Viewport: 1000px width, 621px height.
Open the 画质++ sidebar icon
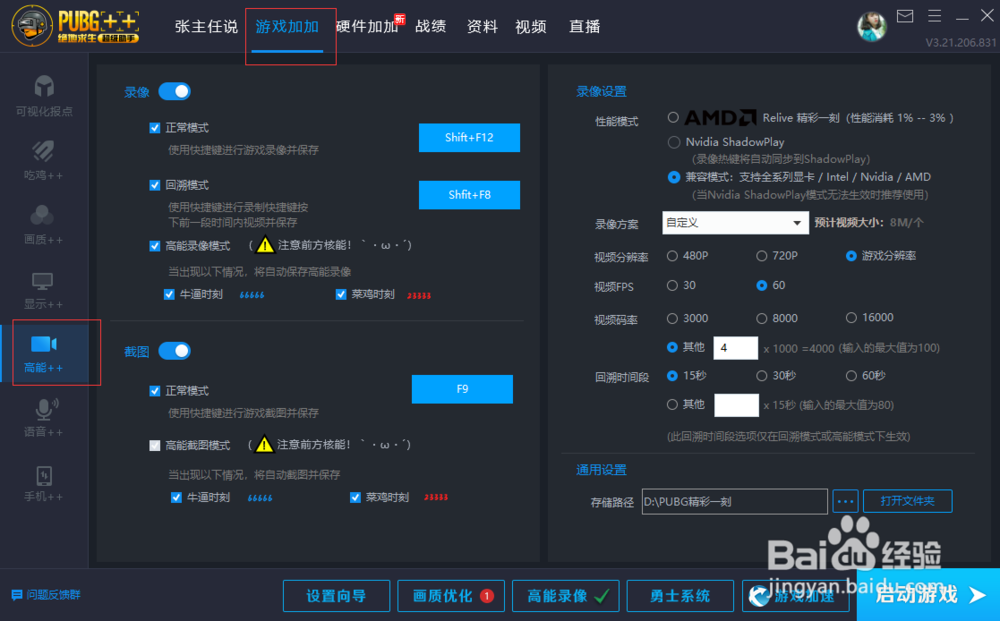tap(42, 215)
